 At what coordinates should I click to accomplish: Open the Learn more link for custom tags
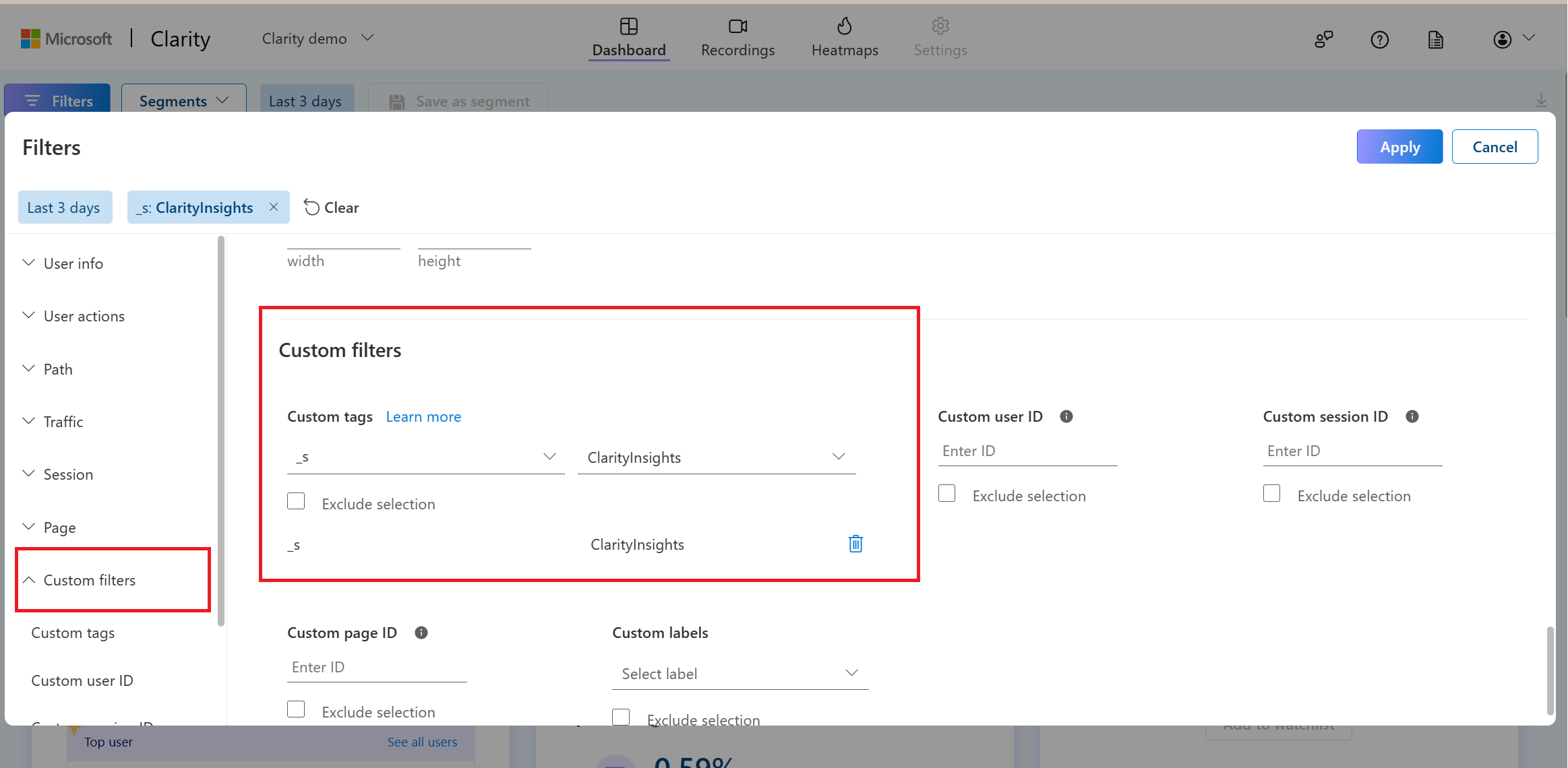423,416
